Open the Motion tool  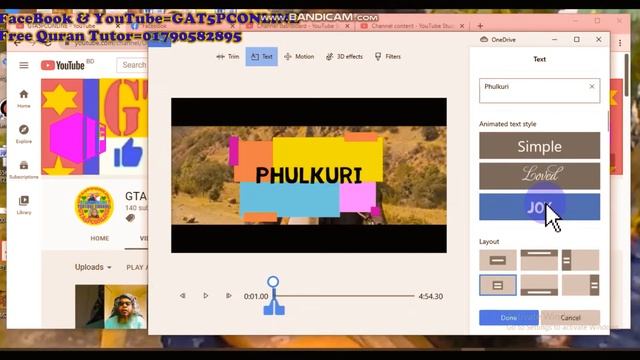pyautogui.click(x=299, y=57)
